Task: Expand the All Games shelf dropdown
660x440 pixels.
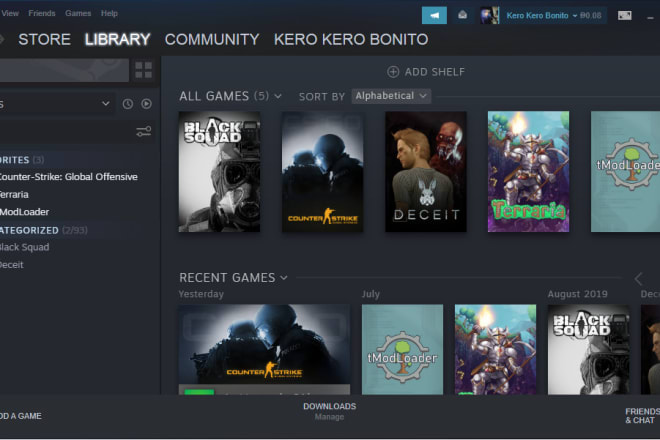Action: click(278, 96)
